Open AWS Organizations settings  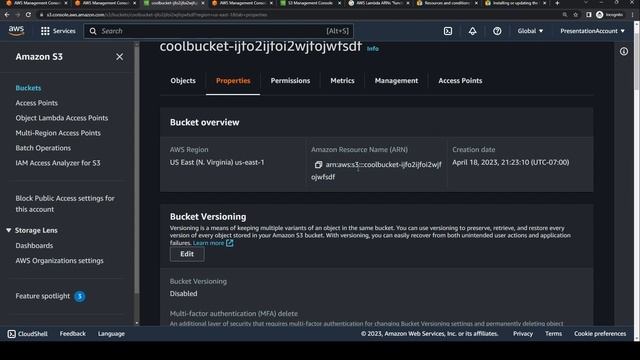[x=59, y=260]
